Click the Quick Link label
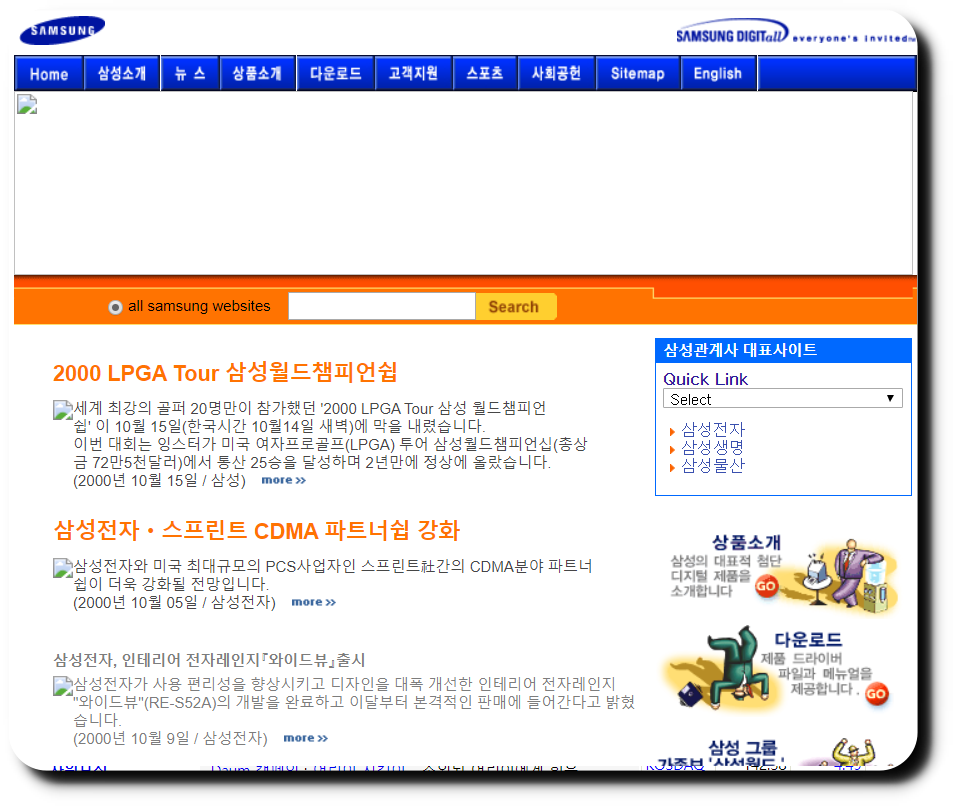Viewport: 953px width, 806px height. click(705, 379)
